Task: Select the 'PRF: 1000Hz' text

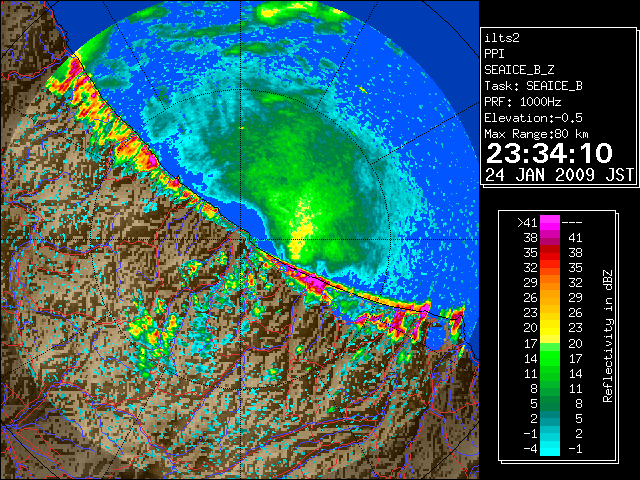Action: click(522, 102)
